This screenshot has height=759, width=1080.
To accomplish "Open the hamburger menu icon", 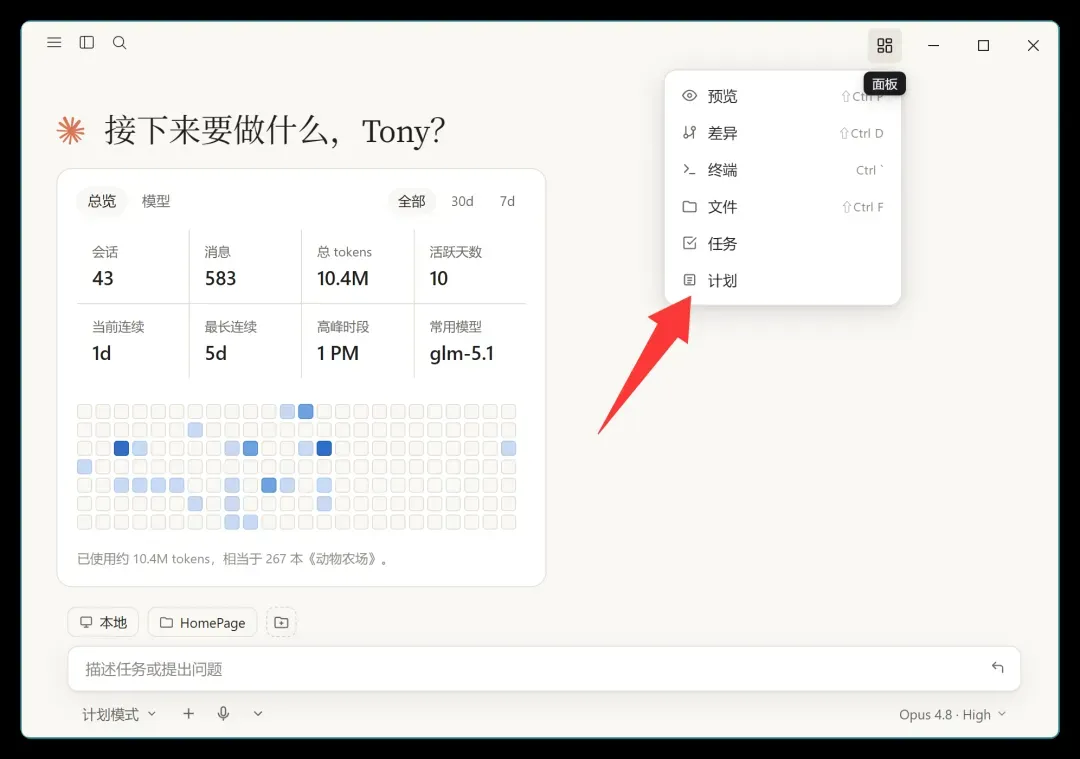I will point(54,43).
